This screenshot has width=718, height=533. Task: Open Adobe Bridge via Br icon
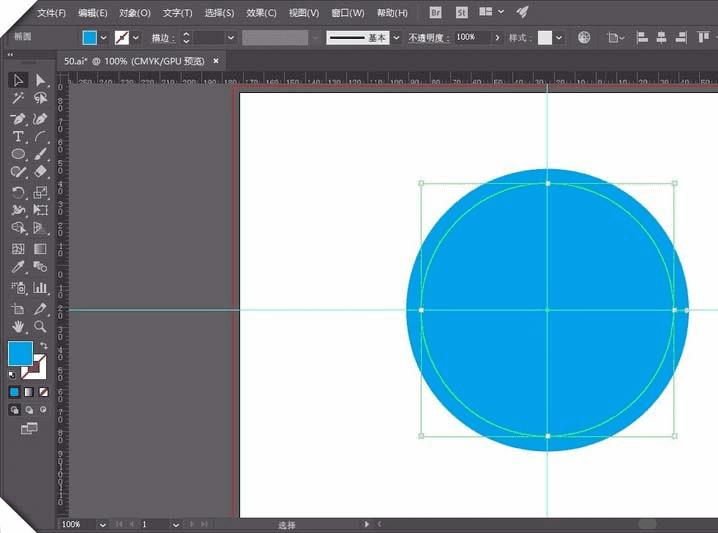435,13
